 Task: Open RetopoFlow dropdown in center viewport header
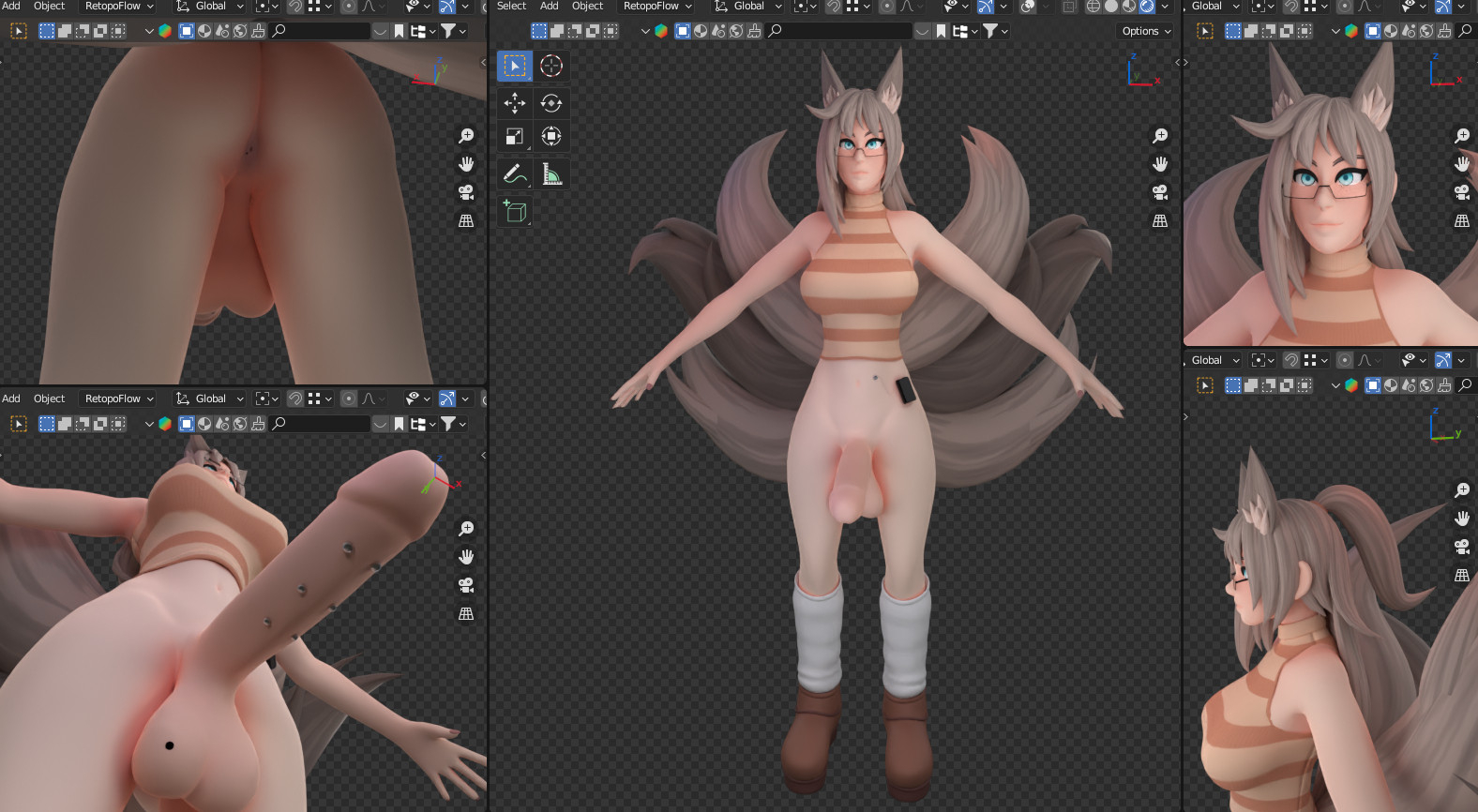click(x=656, y=7)
